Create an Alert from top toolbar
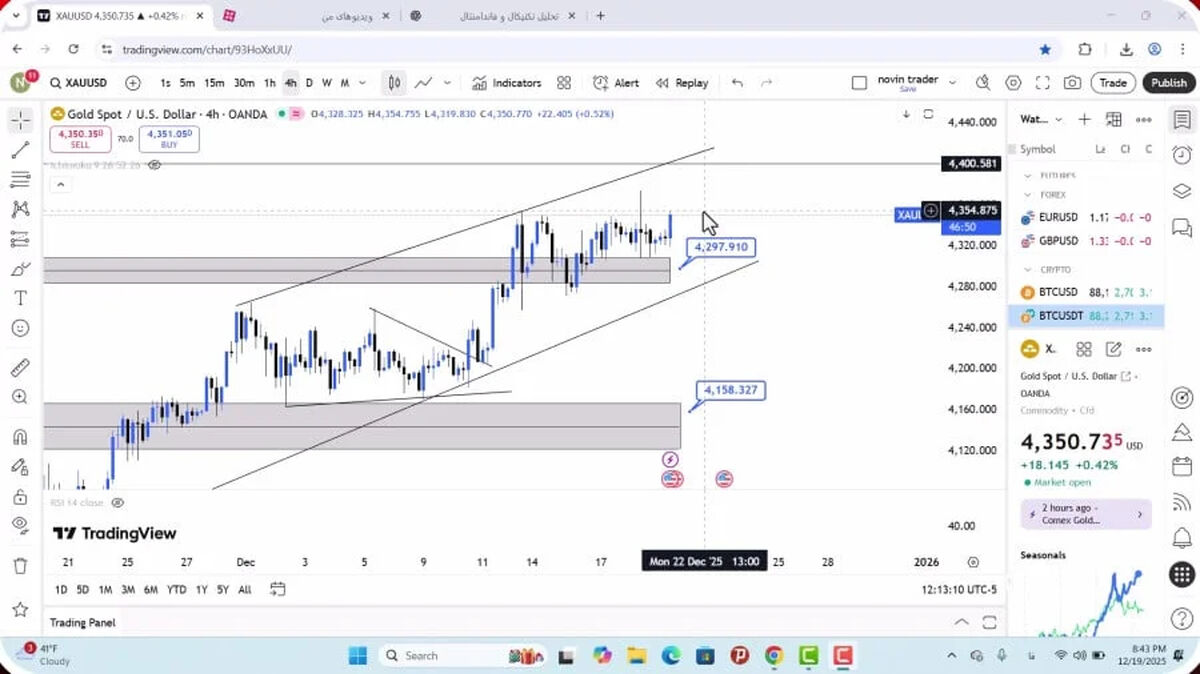 [x=616, y=83]
